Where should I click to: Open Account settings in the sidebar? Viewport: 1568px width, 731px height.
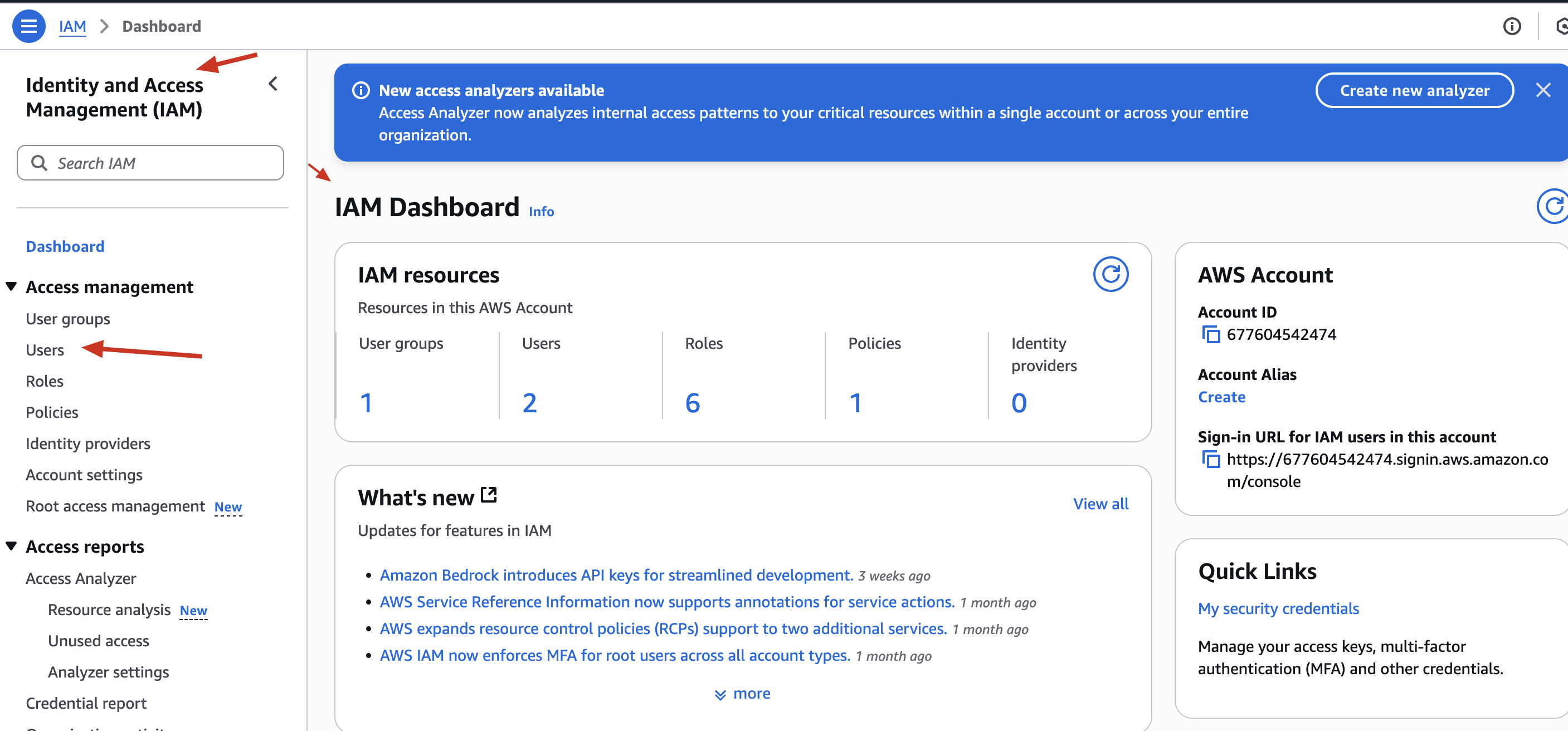click(84, 474)
